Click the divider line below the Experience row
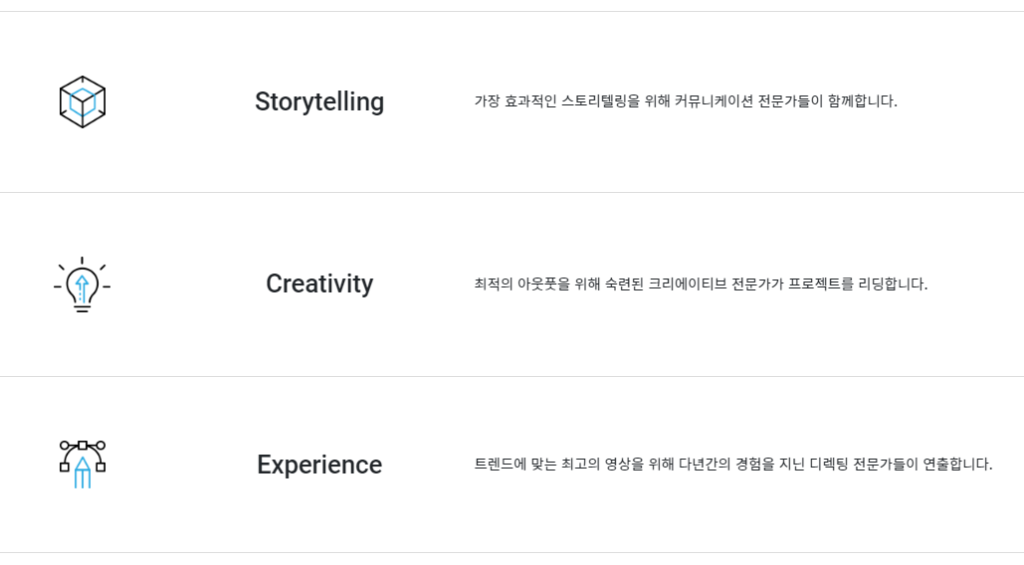The width and height of the screenshot is (1024, 565). pos(512,552)
